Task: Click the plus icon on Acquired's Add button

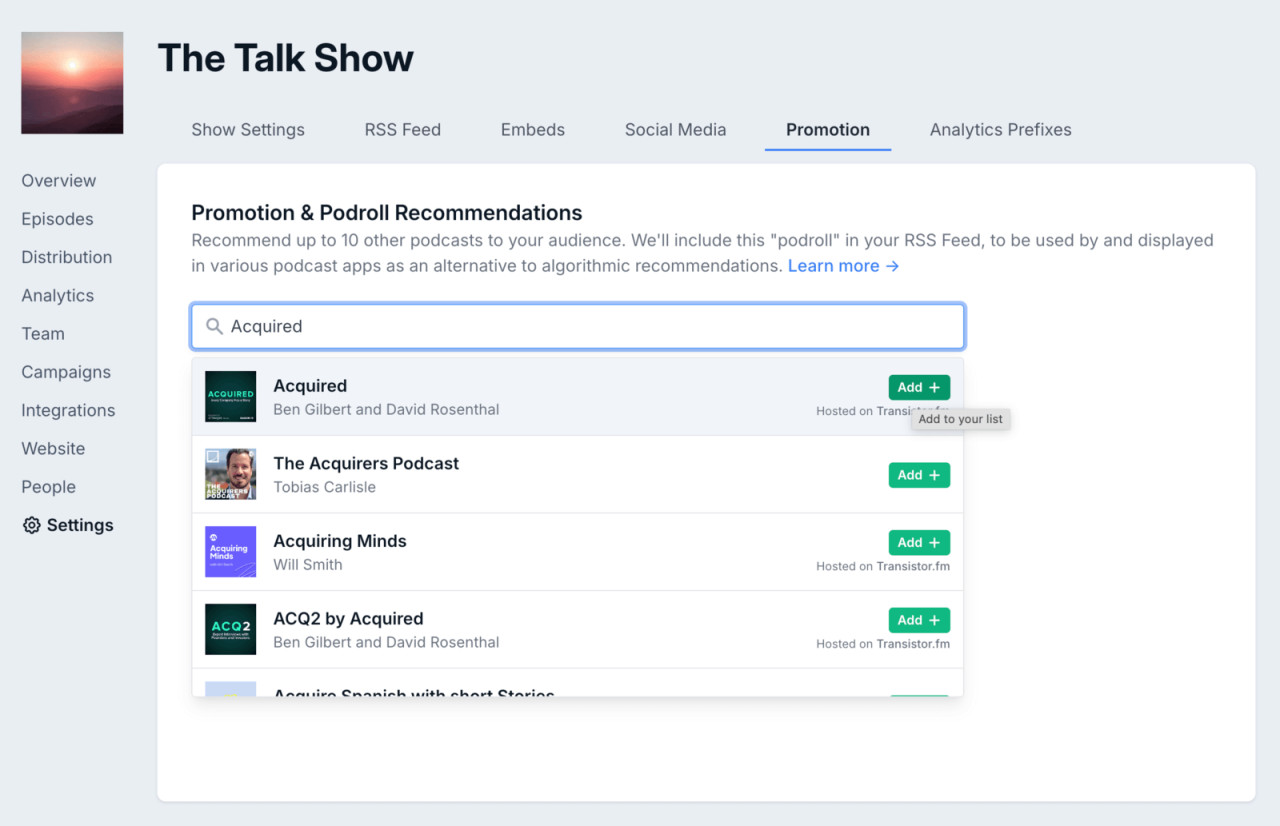Action: point(933,387)
